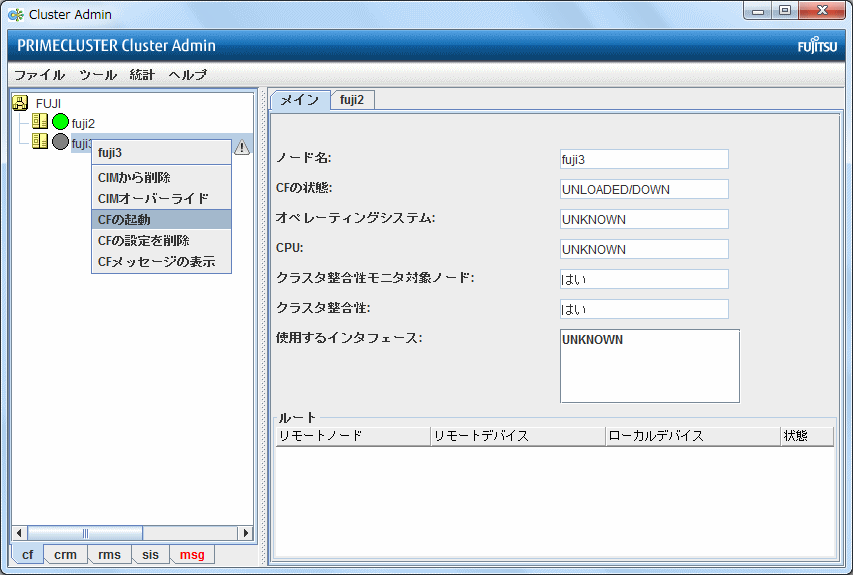Switch to the red msg tab
This screenshot has height=575, width=853.
(191, 555)
